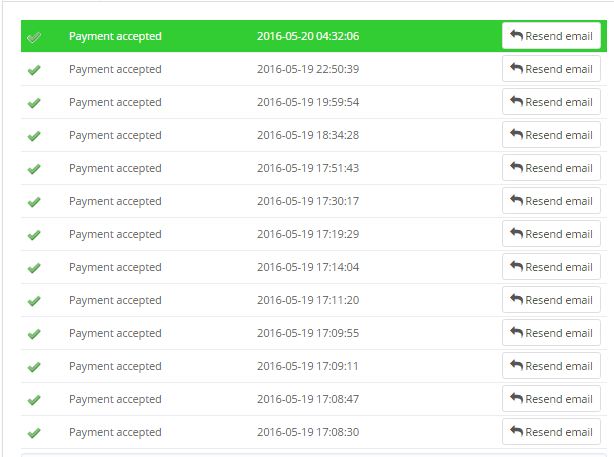Click green checkmark for 18:34:28 entry
This screenshot has width=614, height=457.
[x=34, y=135]
